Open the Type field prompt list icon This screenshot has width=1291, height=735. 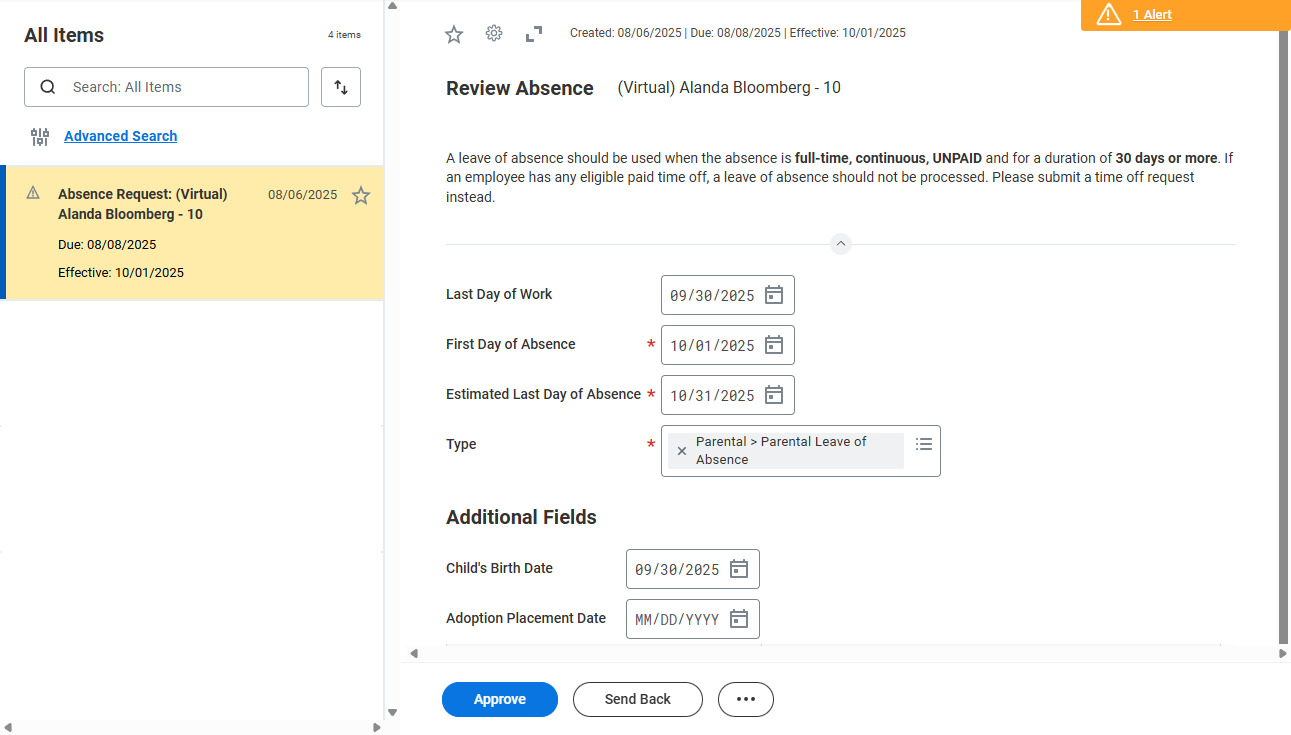[x=924, y=443]
